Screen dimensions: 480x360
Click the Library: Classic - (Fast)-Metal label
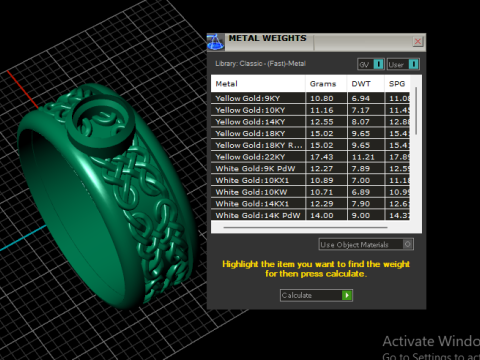[x=260, y=63]
